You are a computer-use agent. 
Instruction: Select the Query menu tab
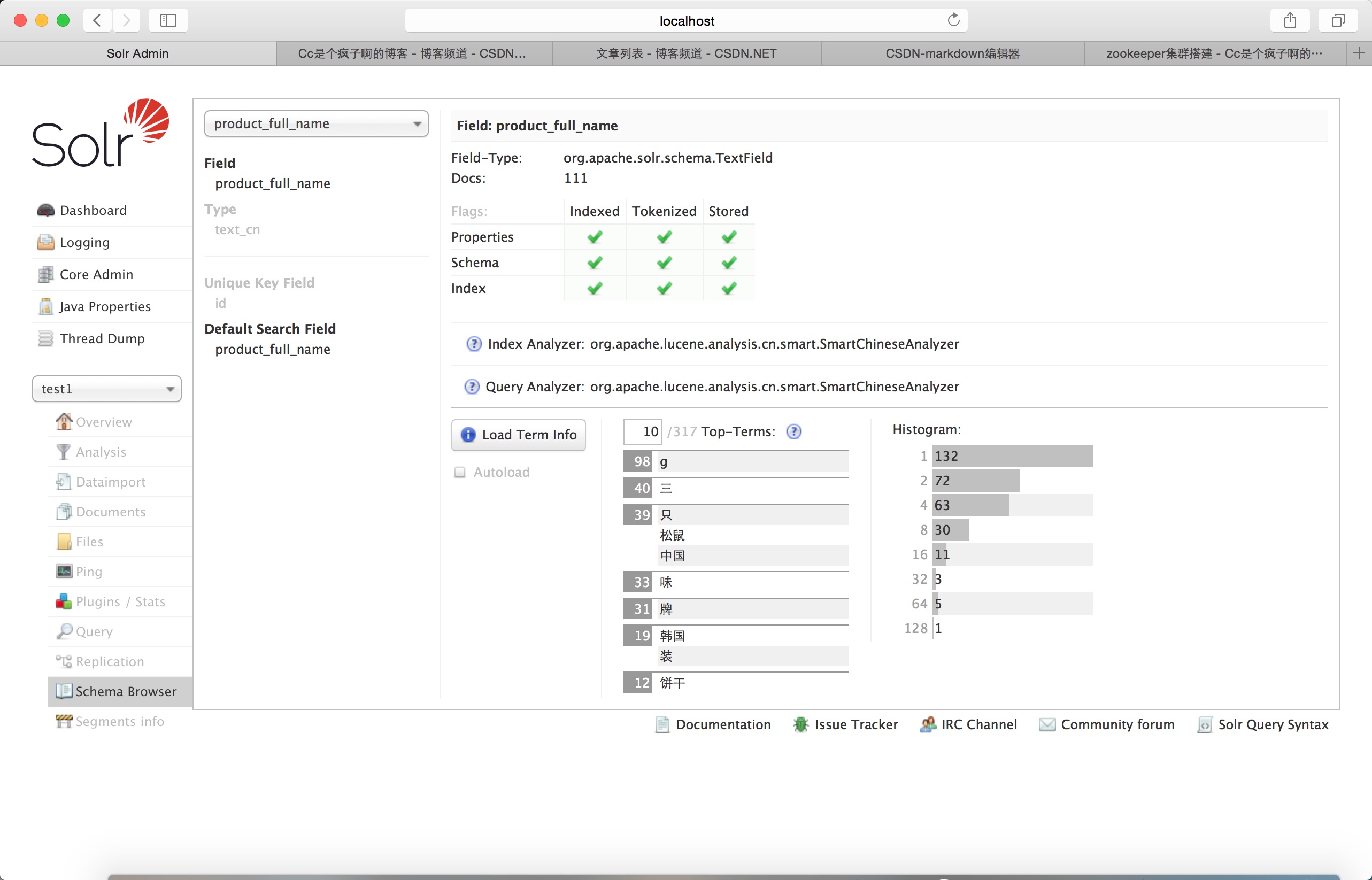(94, 631)
